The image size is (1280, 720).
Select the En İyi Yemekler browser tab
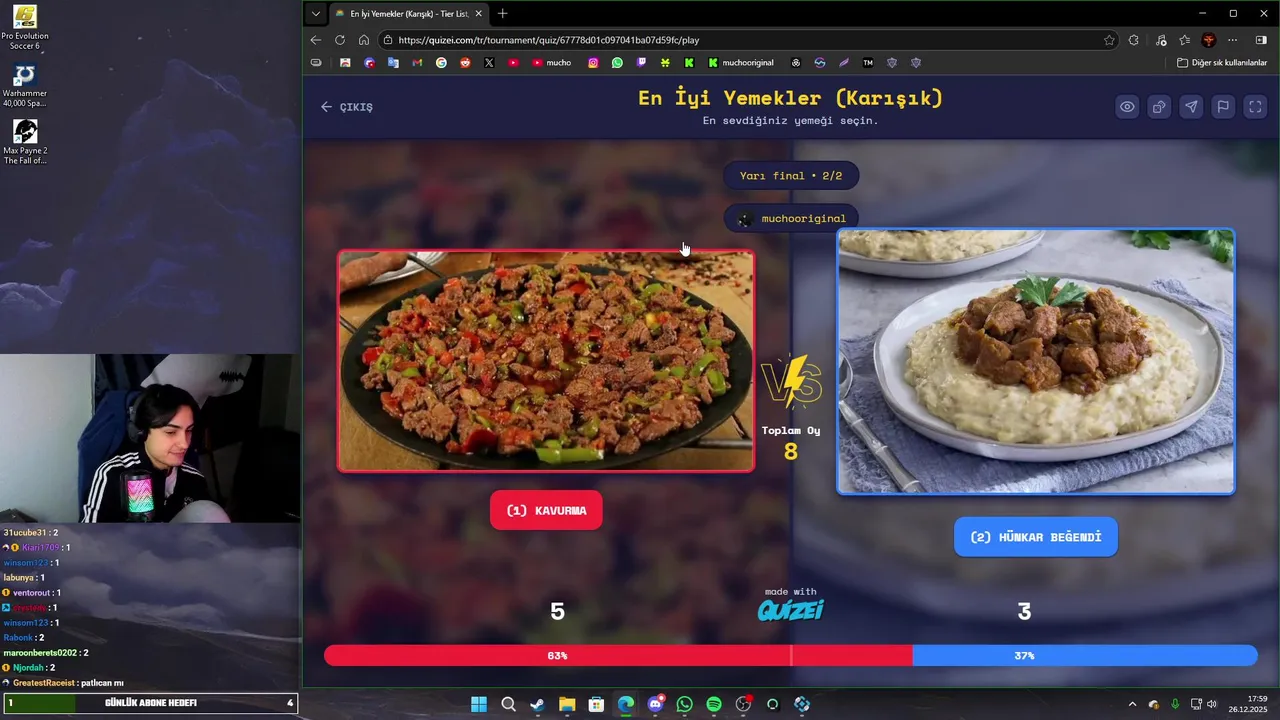[407, 14]
